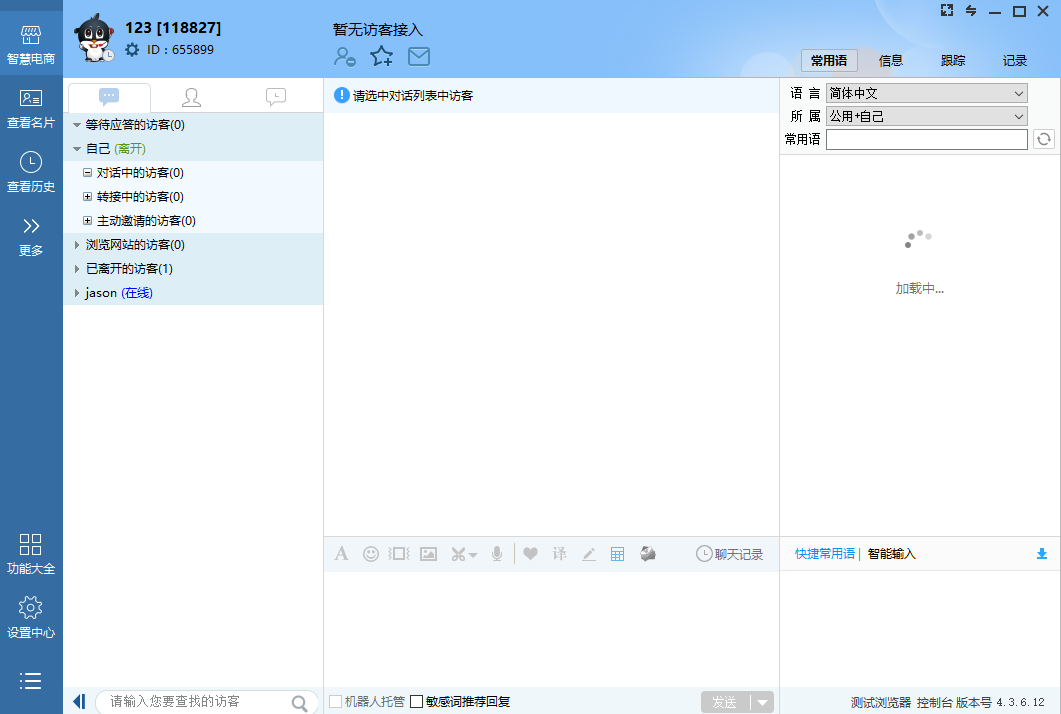Click the 智能输入 link

[x=891, y=554]
